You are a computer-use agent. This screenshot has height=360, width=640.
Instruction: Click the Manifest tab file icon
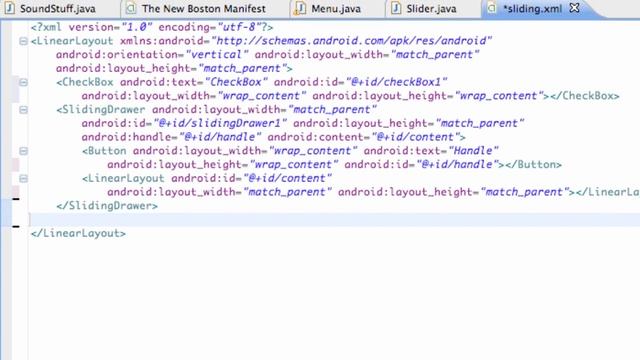pyautogui.click(x=131, y=9)
